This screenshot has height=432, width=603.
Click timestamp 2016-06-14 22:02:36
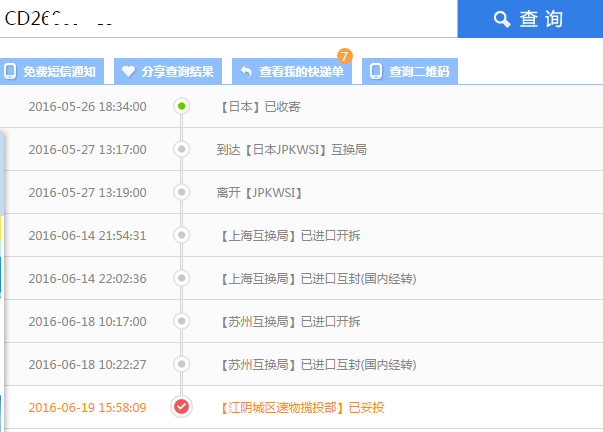click(87, 279)
